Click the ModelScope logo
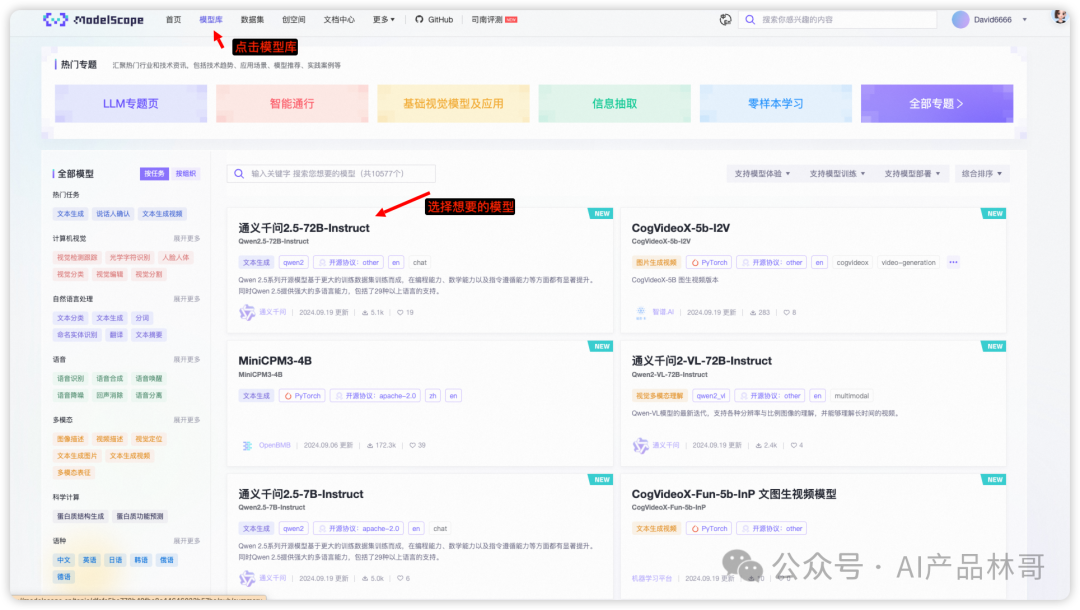Viewport: 1080px width, 610px height. [x=94, y=20]
